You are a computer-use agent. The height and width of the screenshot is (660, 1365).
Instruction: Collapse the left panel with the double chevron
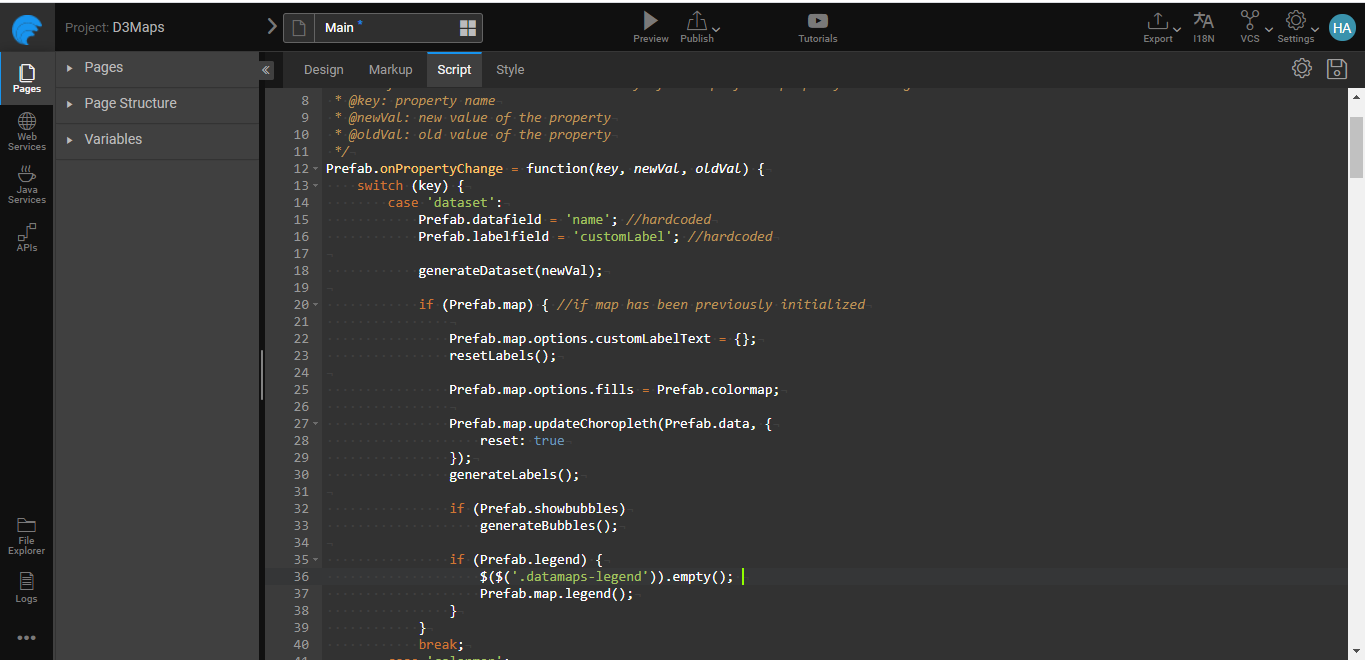[x=266, y=70]
